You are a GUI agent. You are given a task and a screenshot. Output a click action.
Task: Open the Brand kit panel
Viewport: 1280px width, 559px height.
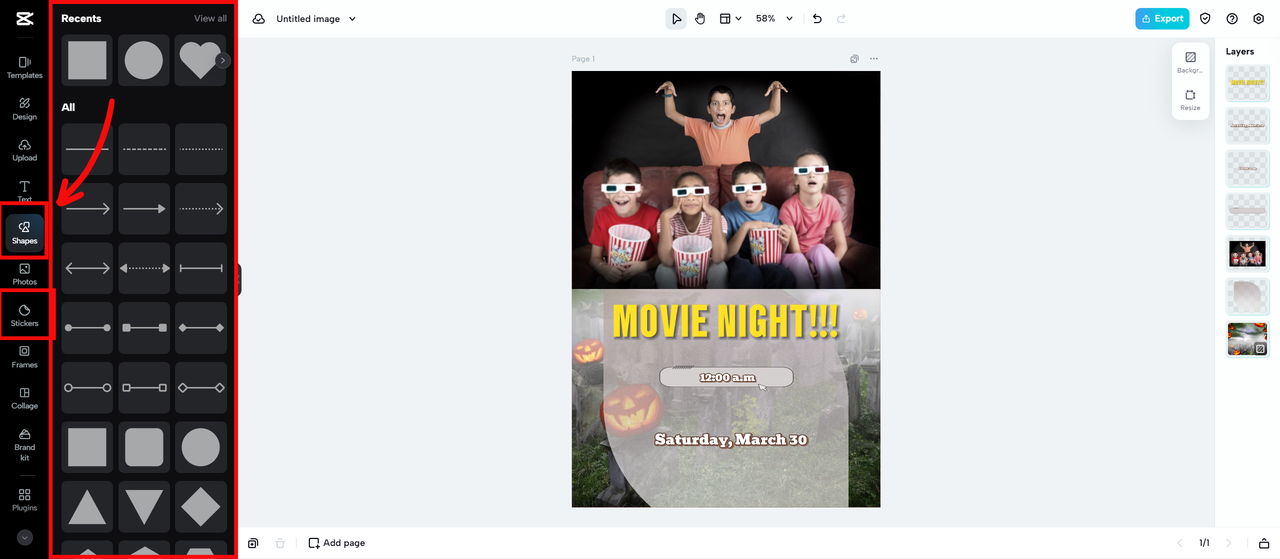tap(24, 445)
